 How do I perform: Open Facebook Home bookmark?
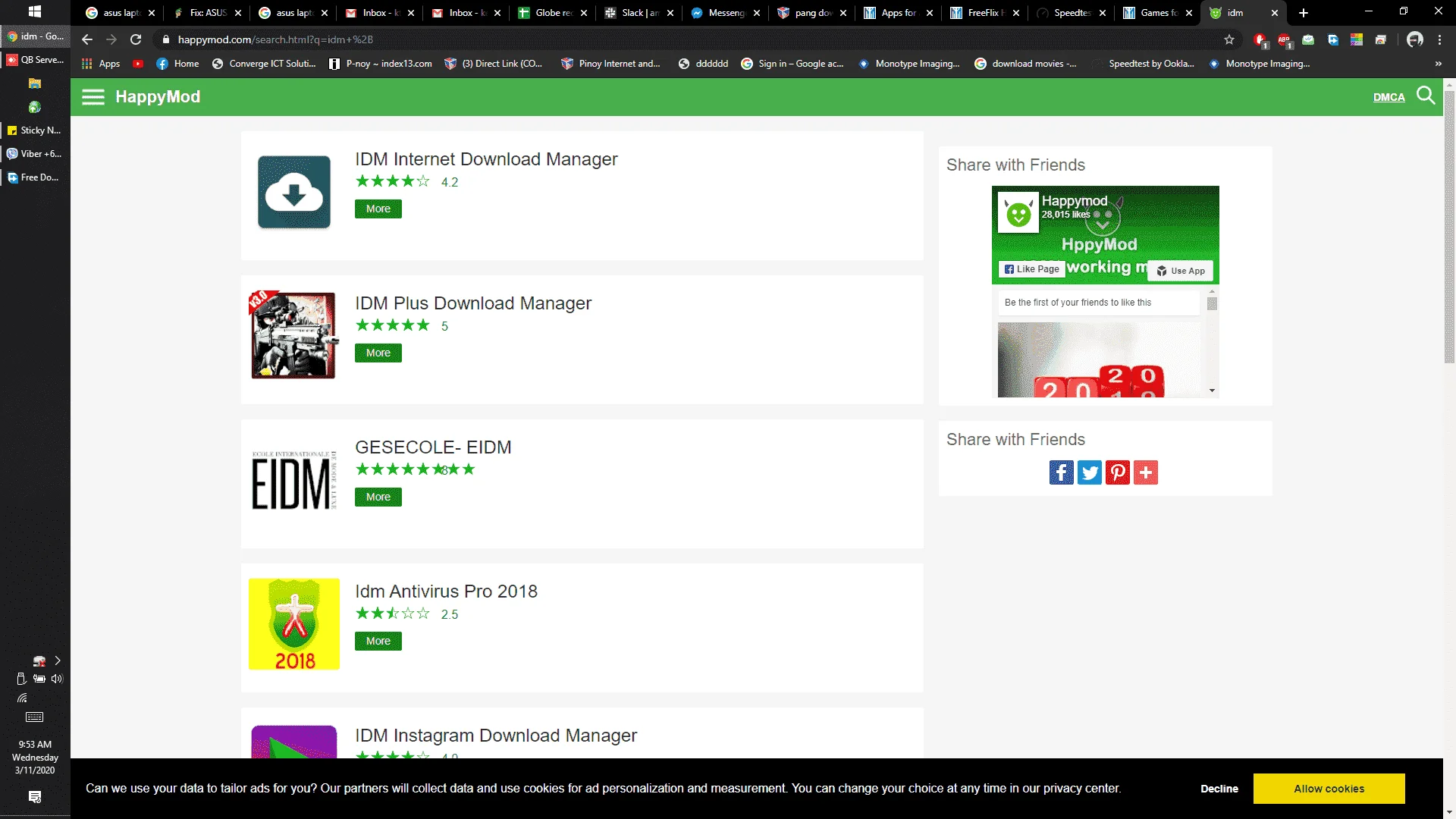[177, 64]
